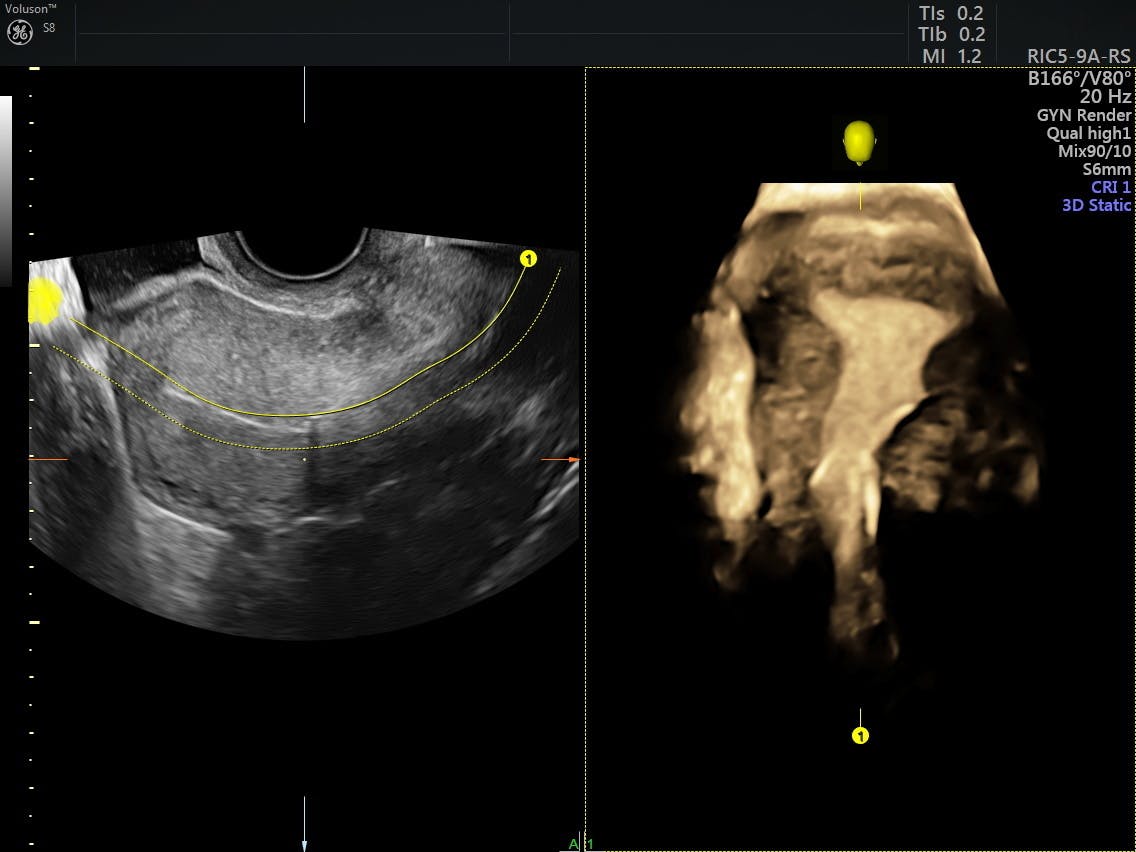1136x852 pixels.
Task: Click the blue vertical line marker above scan
Action: pyautogui.click(x=304, y=95)
